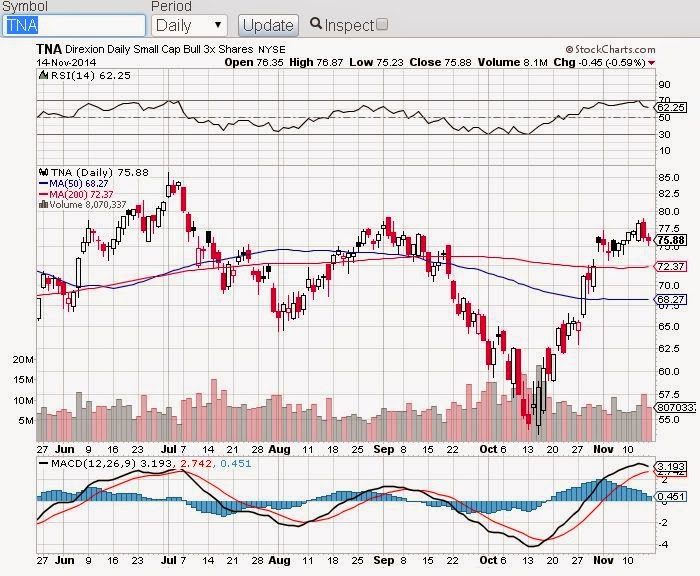Click the MA(200) 72.37 legend text

[x=81, y=195]
